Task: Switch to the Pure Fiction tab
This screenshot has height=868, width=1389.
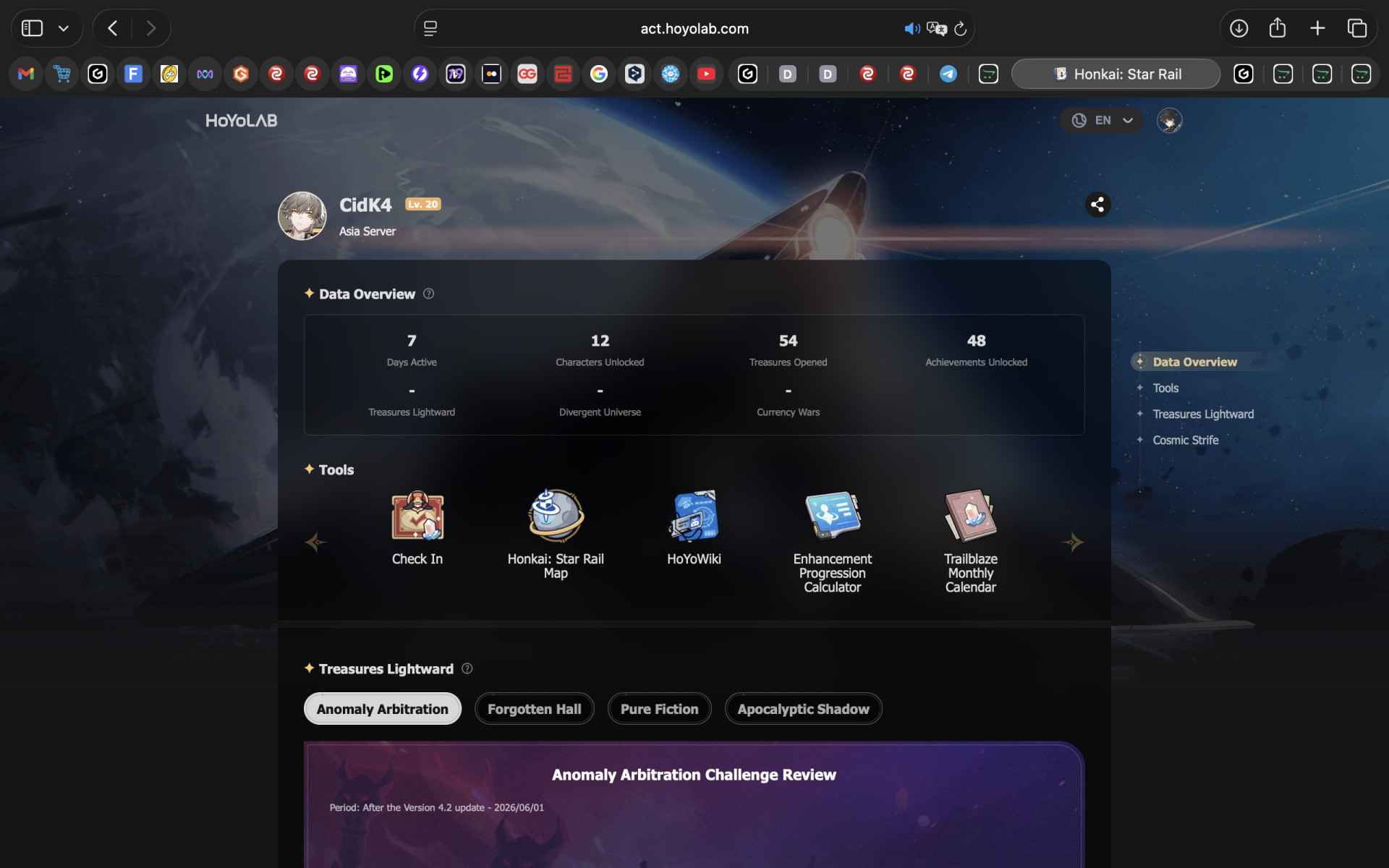Action: 660,709
